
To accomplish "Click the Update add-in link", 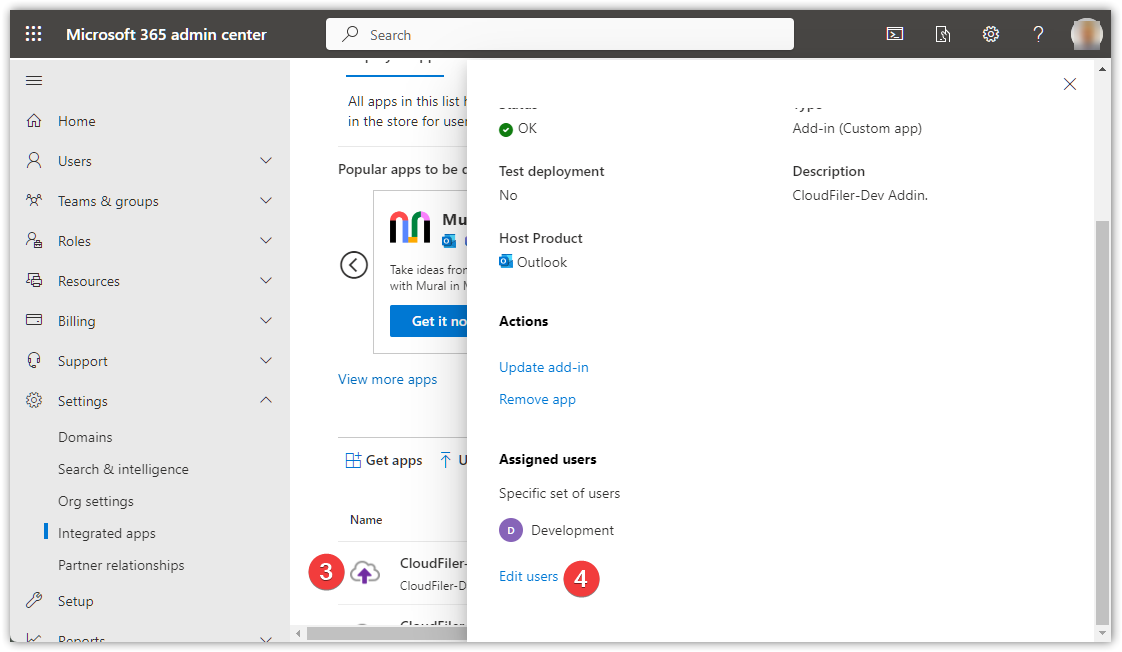I will [544, 367].
